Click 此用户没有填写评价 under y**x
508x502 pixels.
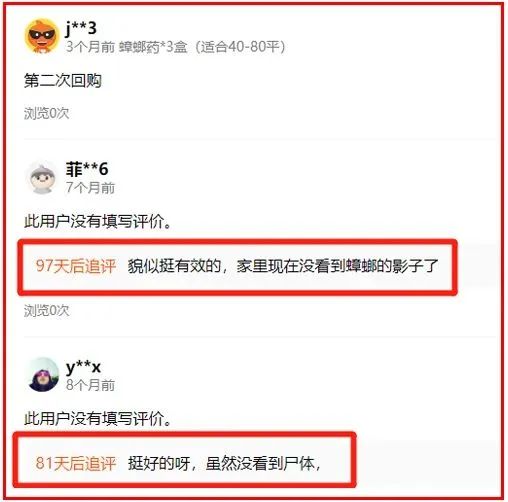[x=97, y=418]
